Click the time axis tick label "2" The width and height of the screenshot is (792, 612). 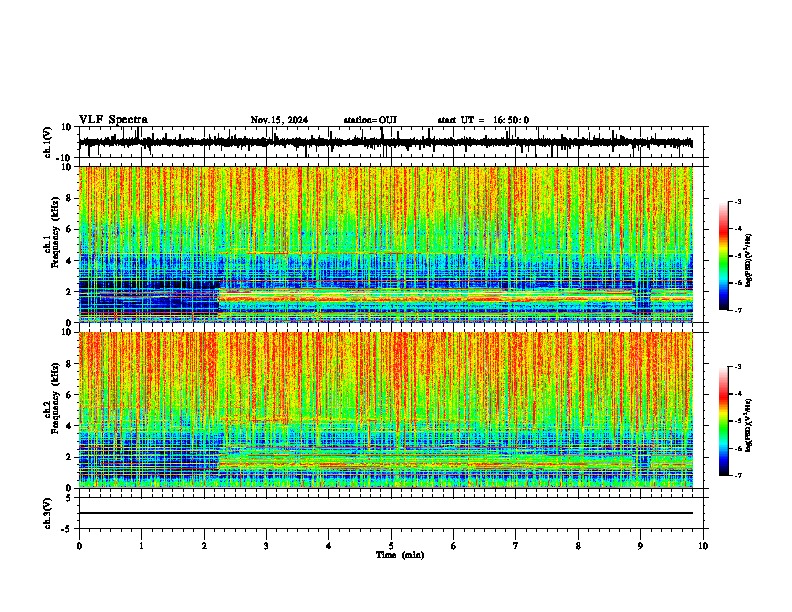(x=204, y=546)
